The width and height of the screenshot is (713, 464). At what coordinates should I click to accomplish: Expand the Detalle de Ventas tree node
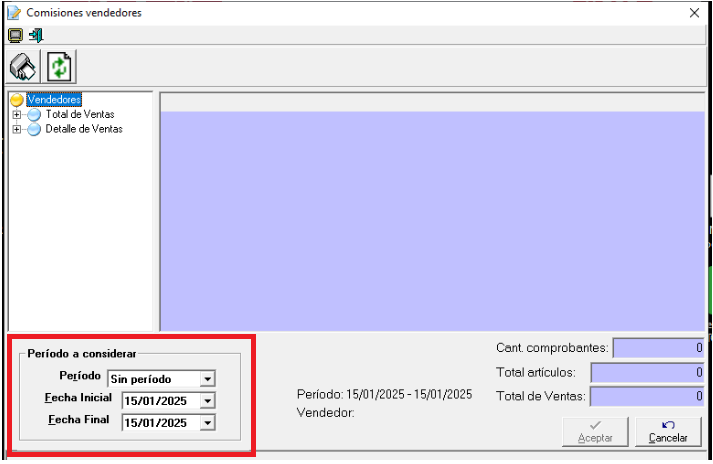tap(17, 130)
